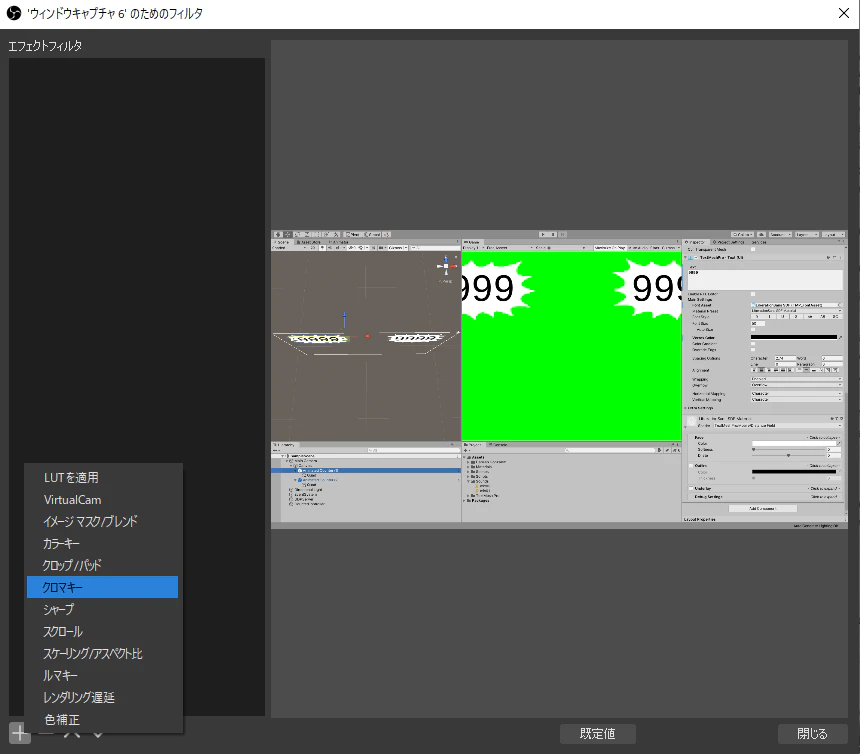Choose the VirtualCam filter entry
Image resolution: width=860 pixels, height=754 pixels.
(103, 500)
